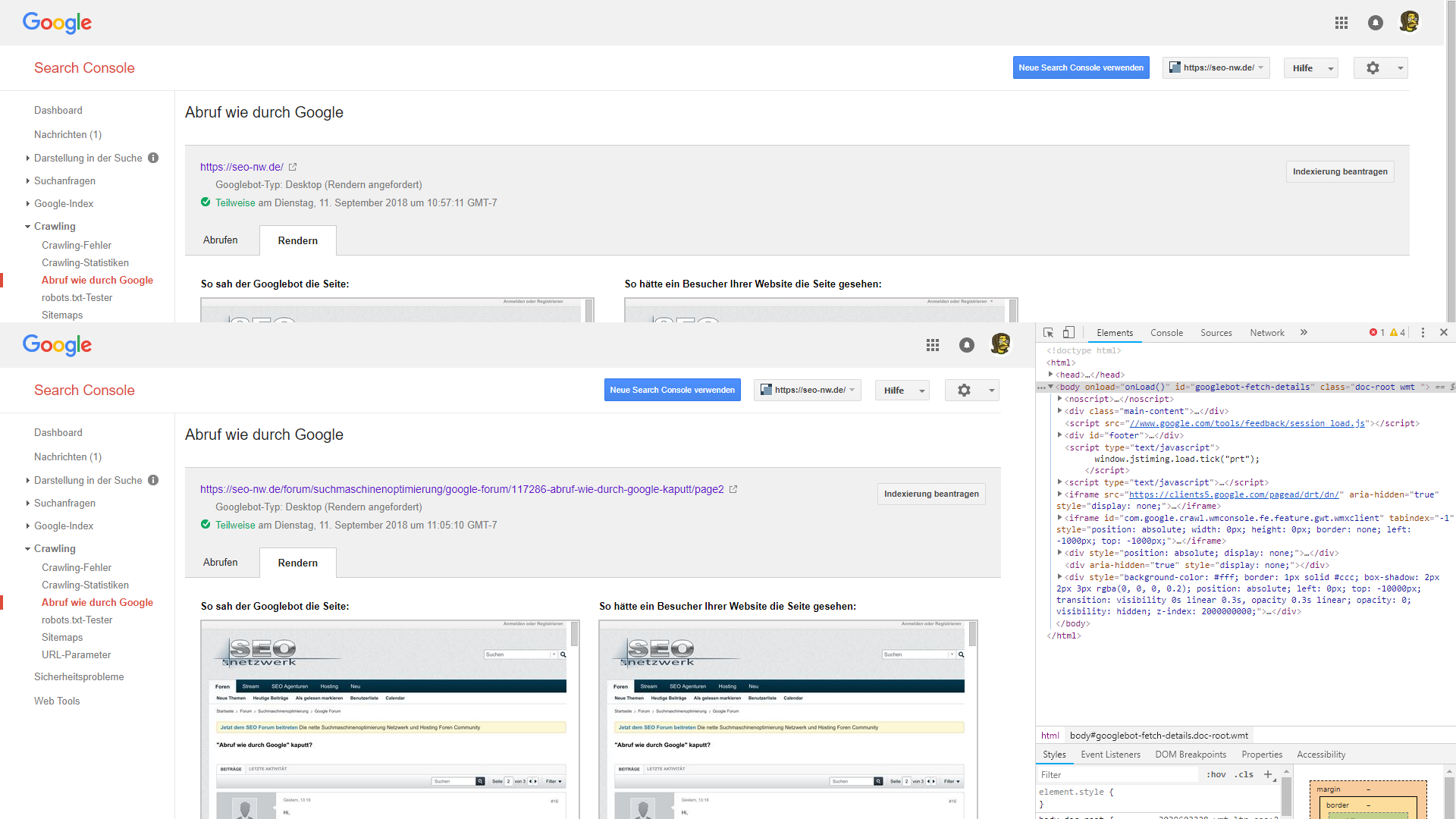Activate DevTools inspect element picker

tap(1049, 333)
